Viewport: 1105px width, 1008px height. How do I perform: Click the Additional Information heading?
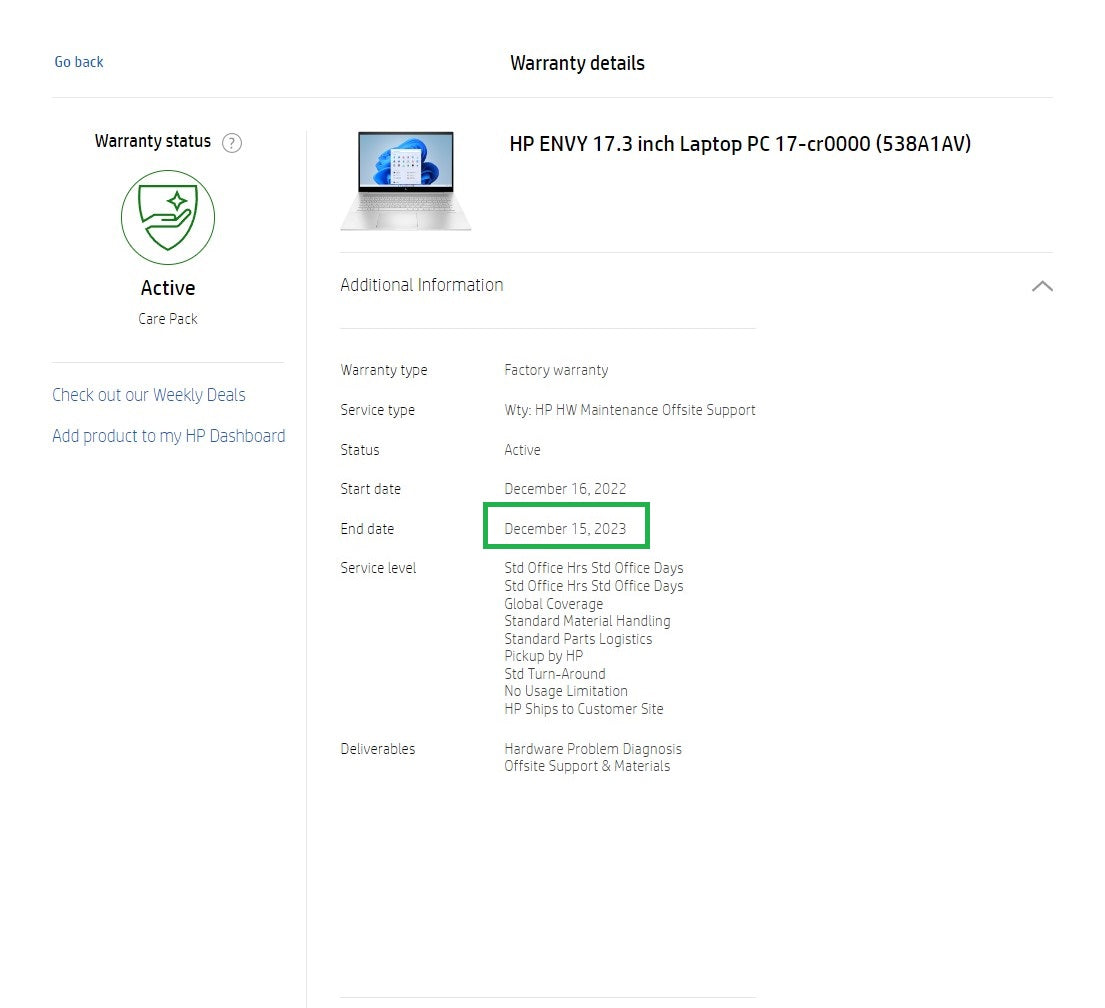(x=422, y=285)
